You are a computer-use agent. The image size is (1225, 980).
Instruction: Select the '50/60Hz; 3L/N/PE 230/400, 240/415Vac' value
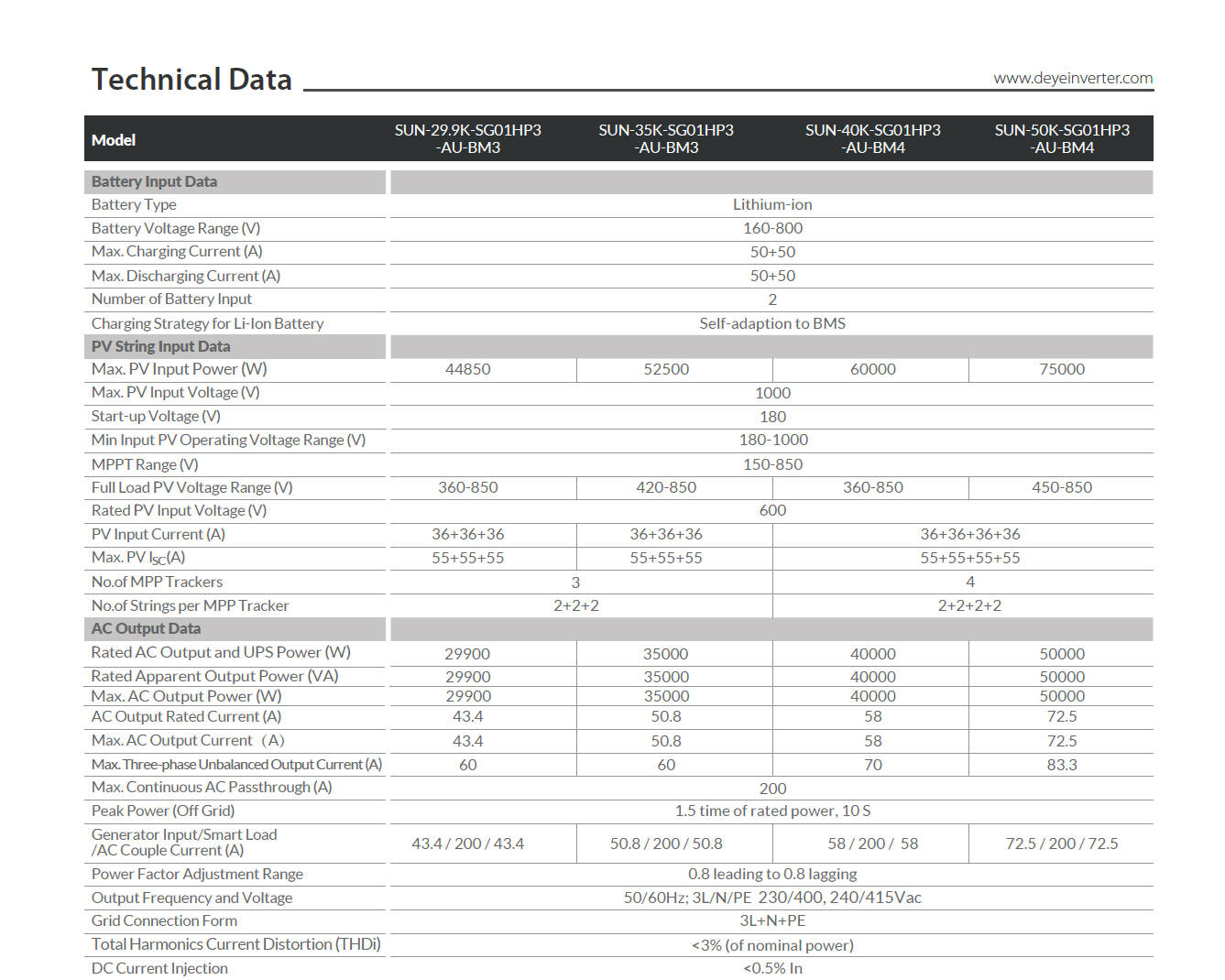(772, 898)
